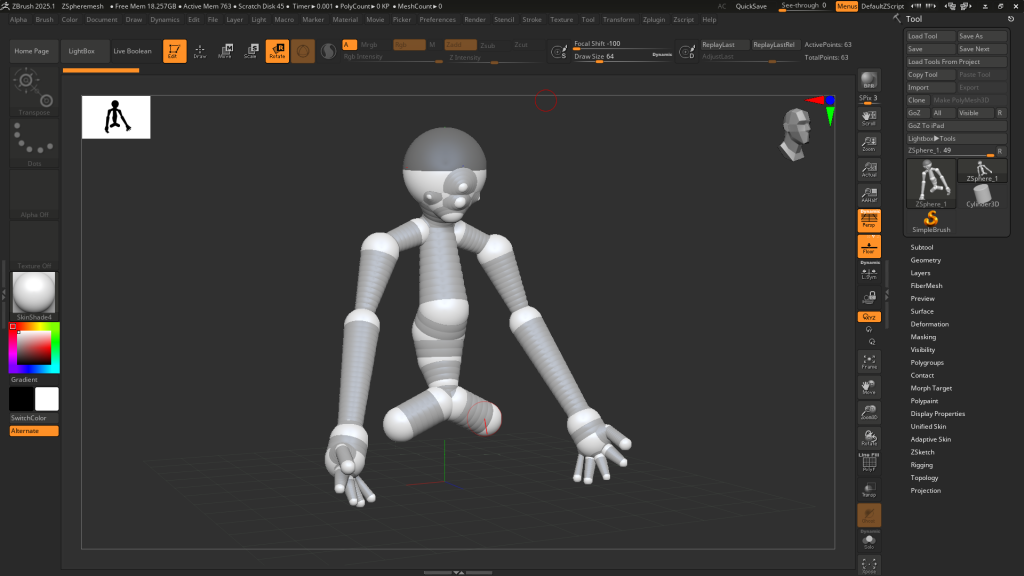Click the white secondary color swatch
Image resolution: width=1024 pixels, height=576 pixels.
tap(47, 399)
